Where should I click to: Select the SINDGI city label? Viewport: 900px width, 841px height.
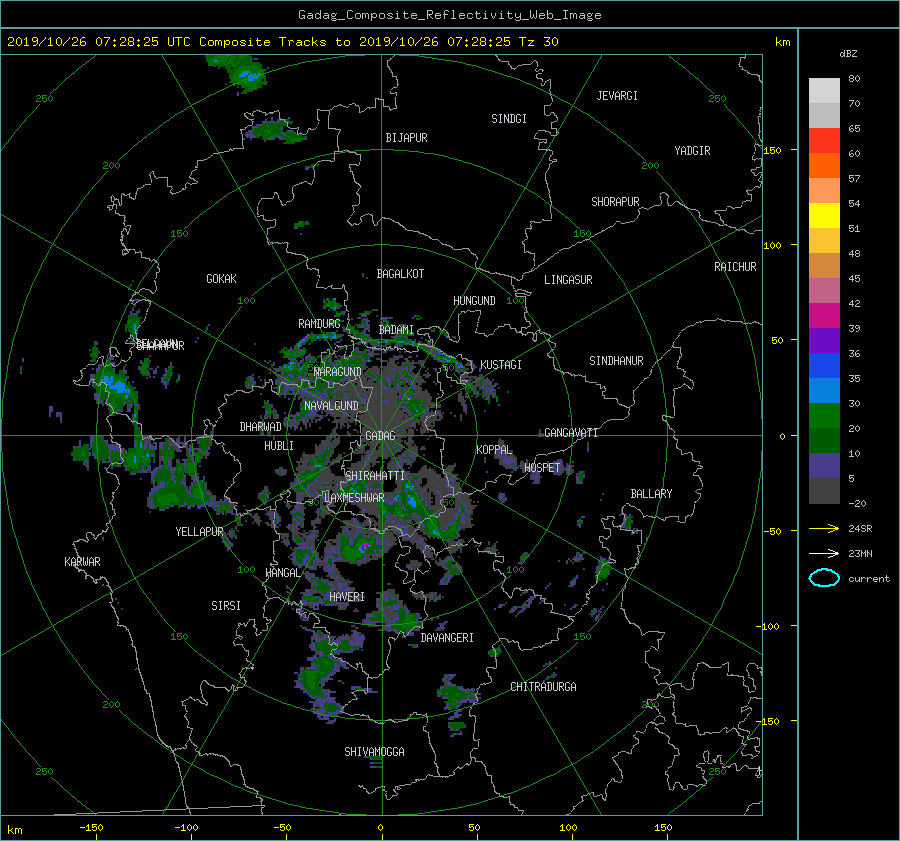[x=509, y=119]
